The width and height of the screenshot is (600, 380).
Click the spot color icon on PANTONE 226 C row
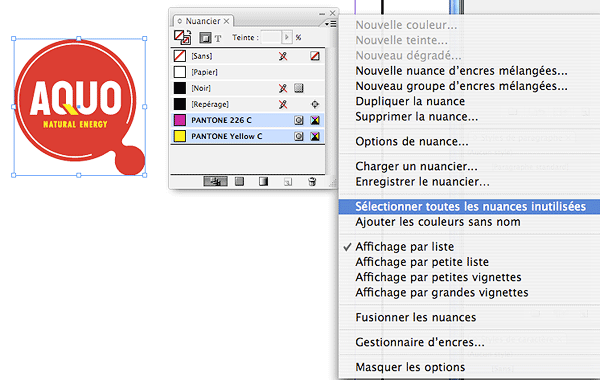pos(298,121)
